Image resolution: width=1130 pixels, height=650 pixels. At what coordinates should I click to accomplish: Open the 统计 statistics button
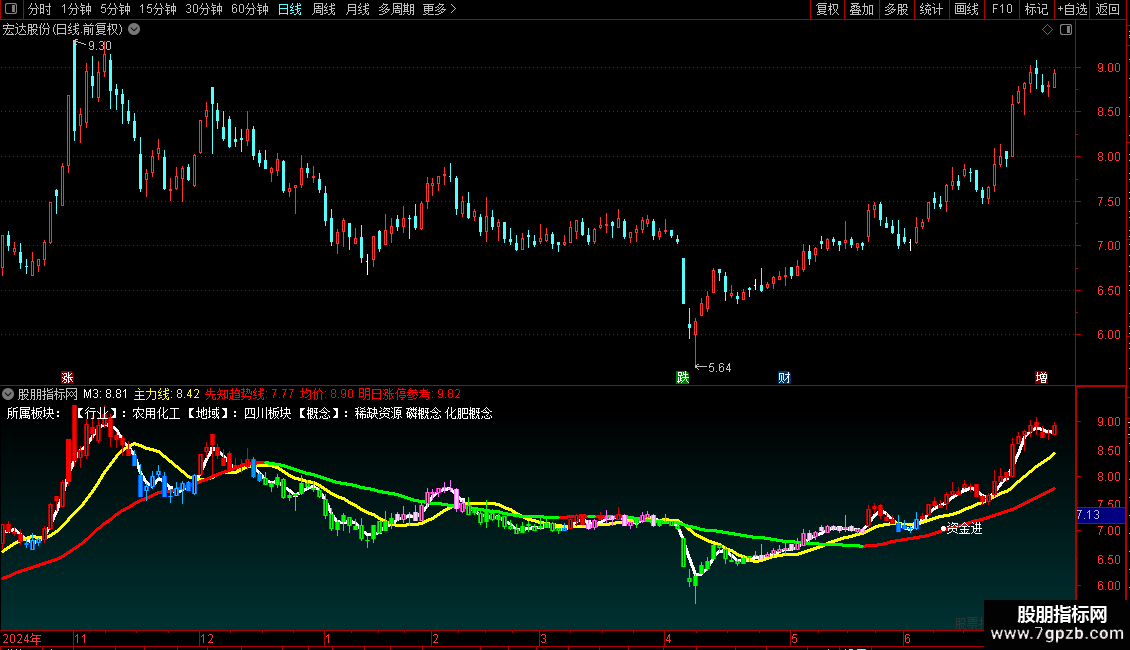click(x=931, y=9)
